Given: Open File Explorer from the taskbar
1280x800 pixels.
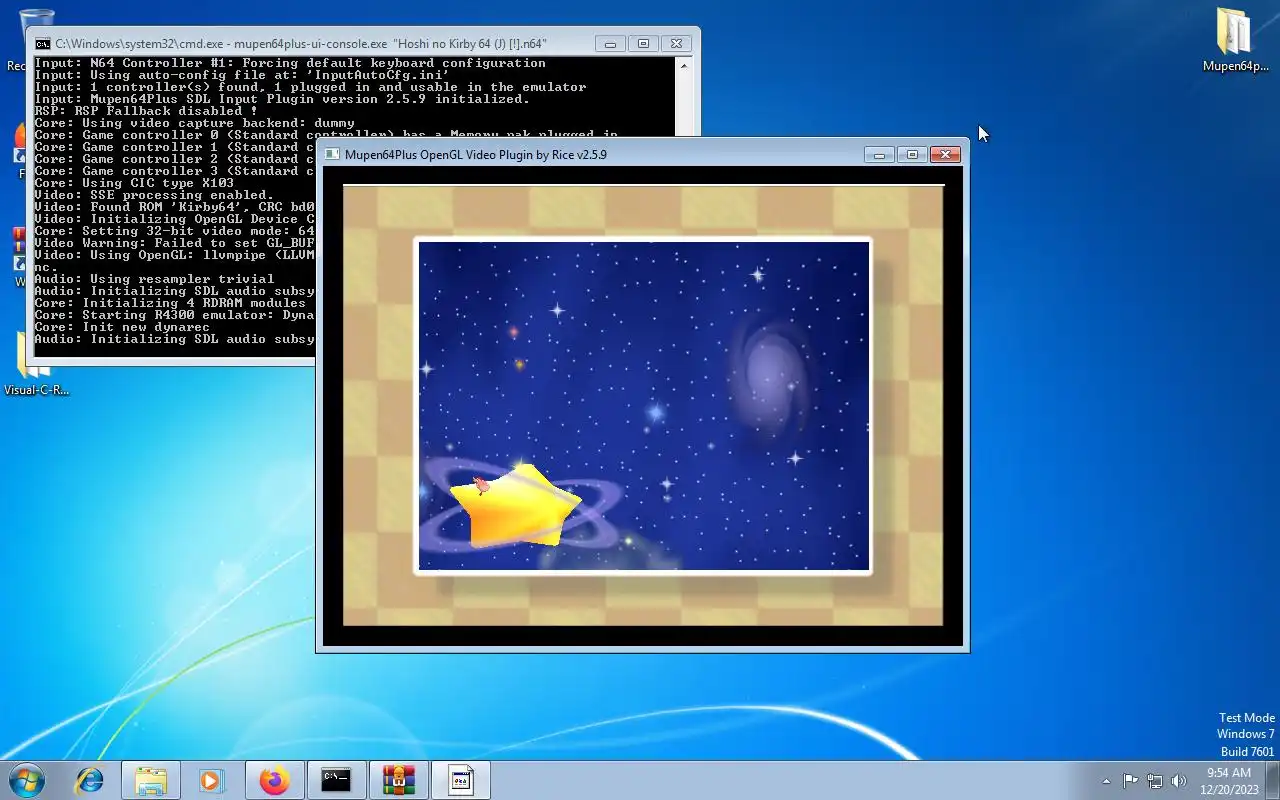Looking at the screenshot, I should pyautogui.click(x=150, y=780).
